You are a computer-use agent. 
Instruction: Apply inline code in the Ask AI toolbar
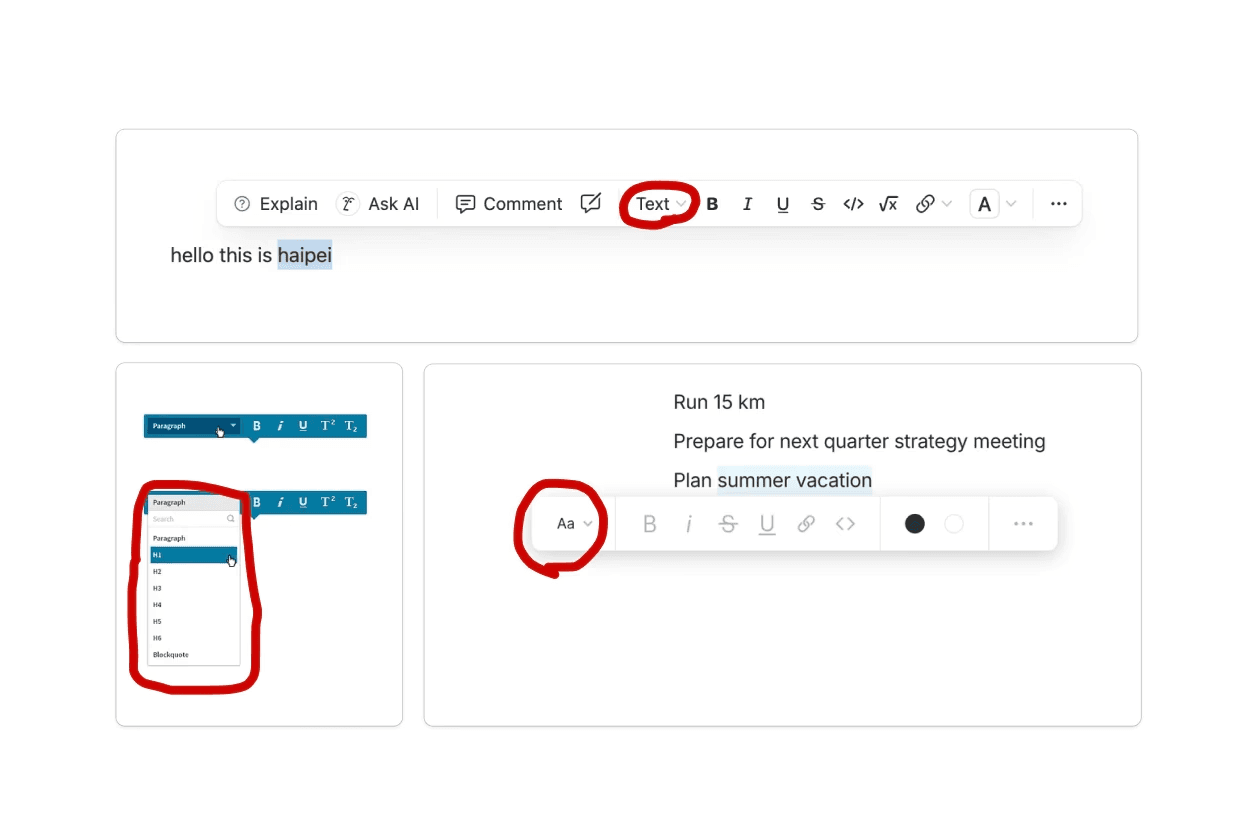coord(853,204)
